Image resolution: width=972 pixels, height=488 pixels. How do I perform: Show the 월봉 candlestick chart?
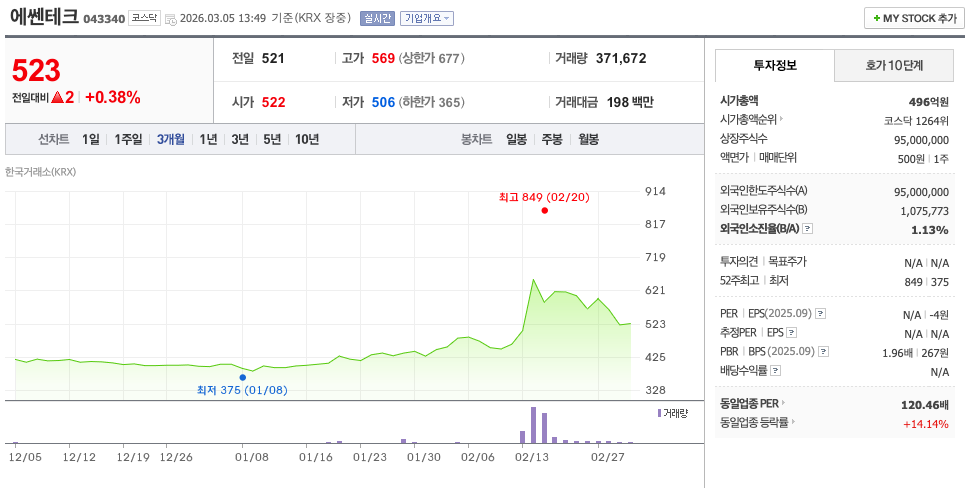click(x=588, y=140)
